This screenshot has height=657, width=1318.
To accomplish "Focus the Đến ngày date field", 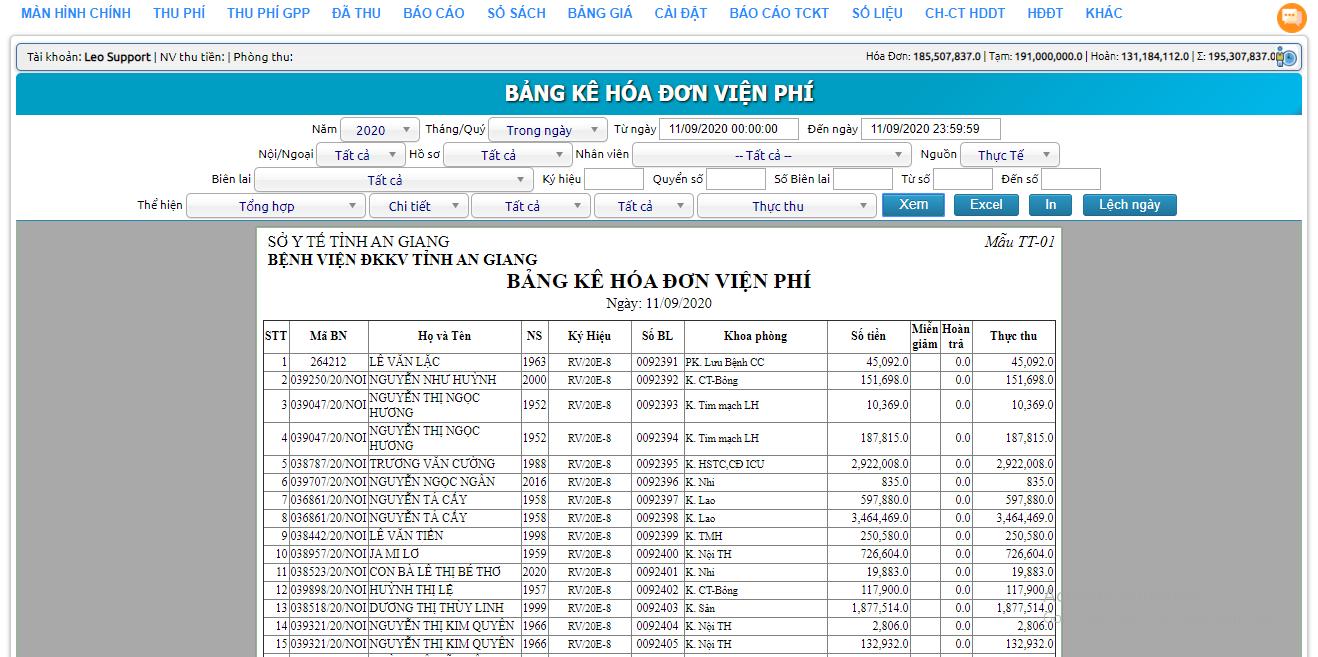I will 931,129.
